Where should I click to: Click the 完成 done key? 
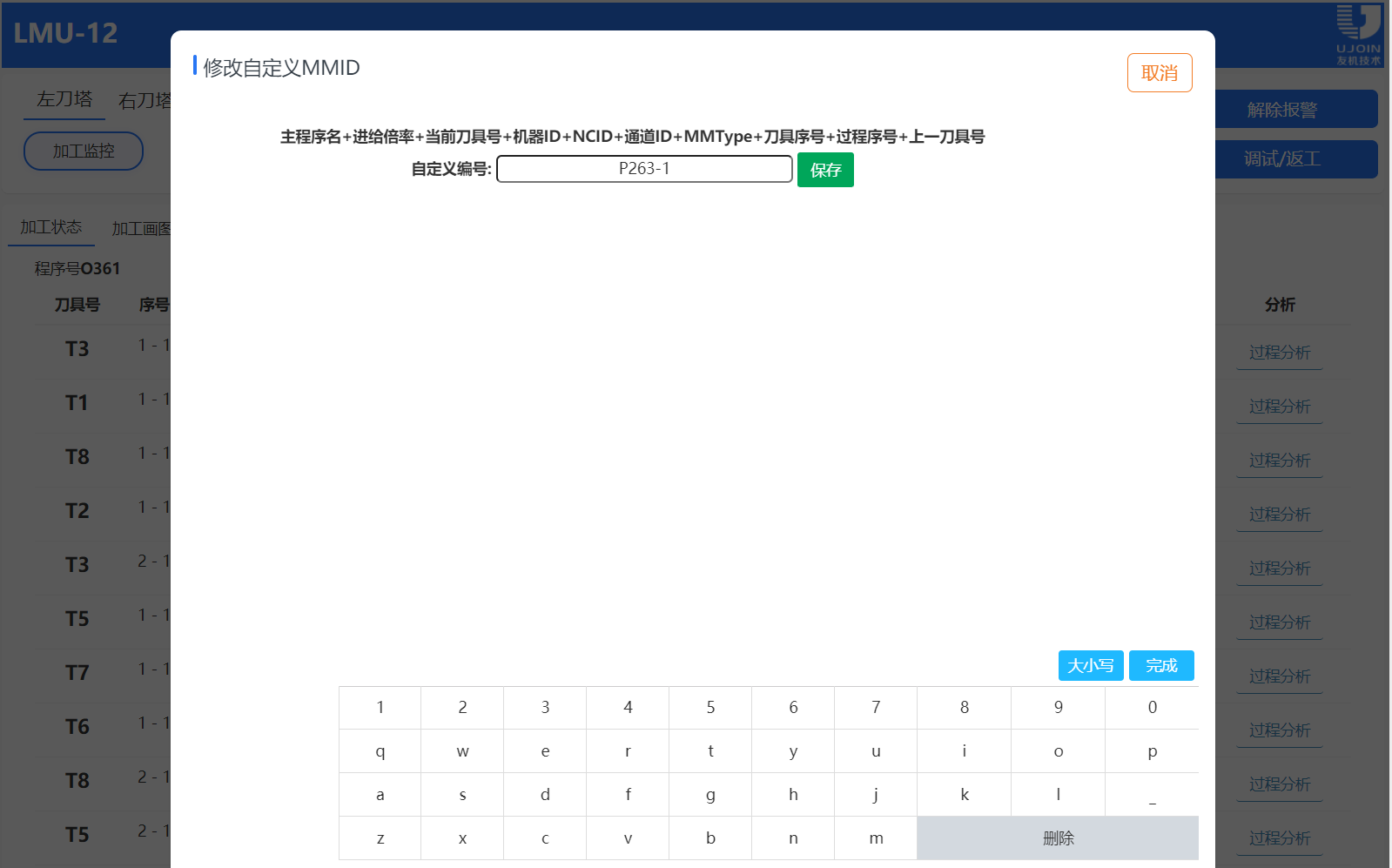(x=1161, y=666)
